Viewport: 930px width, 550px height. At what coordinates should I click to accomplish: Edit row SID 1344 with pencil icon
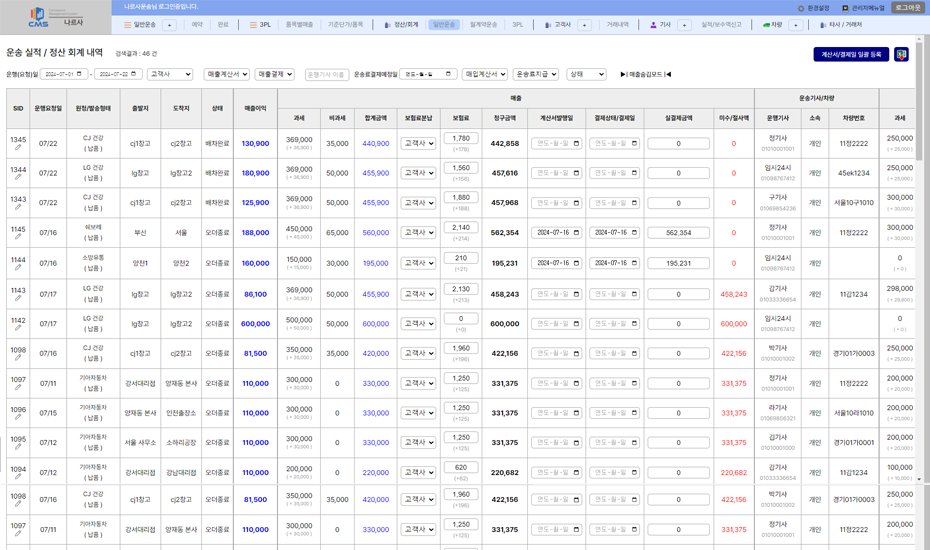18,177
